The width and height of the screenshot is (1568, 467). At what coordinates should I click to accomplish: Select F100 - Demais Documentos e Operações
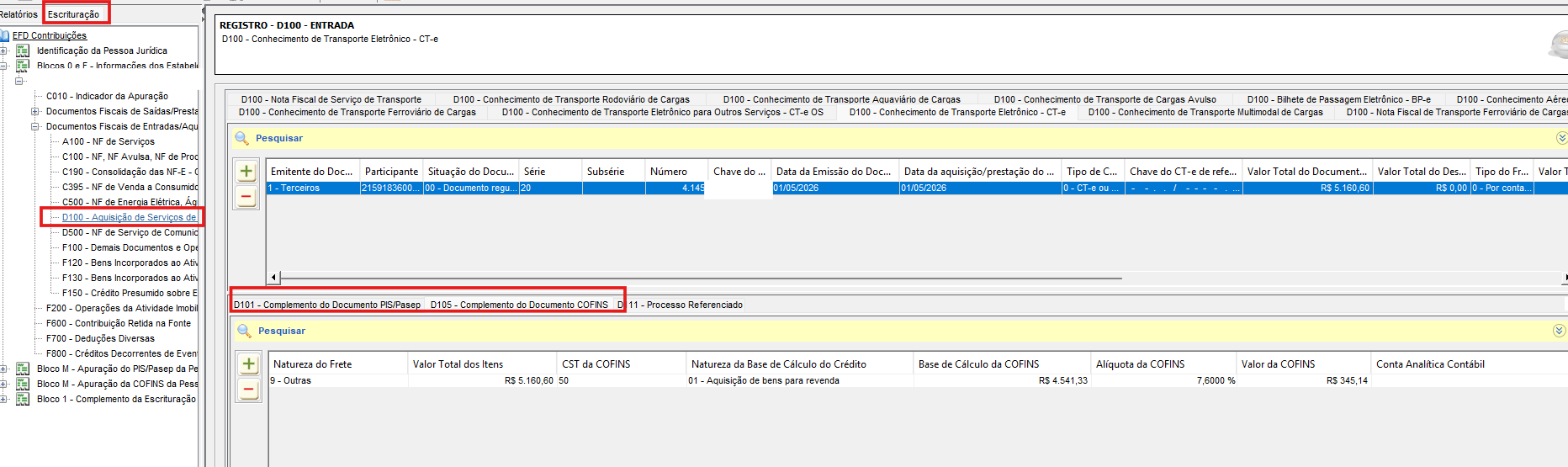click(130, 247)
